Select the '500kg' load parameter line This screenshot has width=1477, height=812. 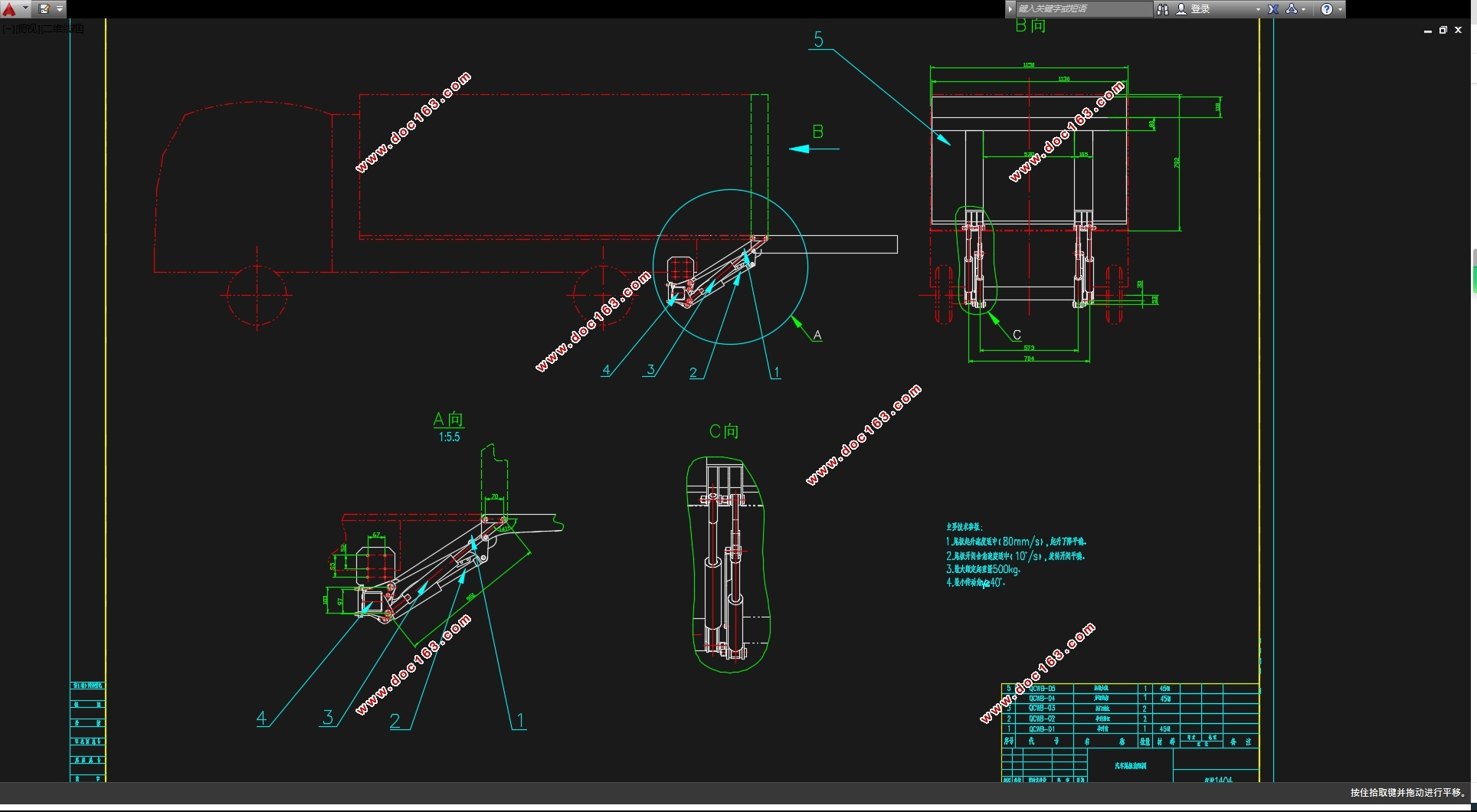point(984,569)
